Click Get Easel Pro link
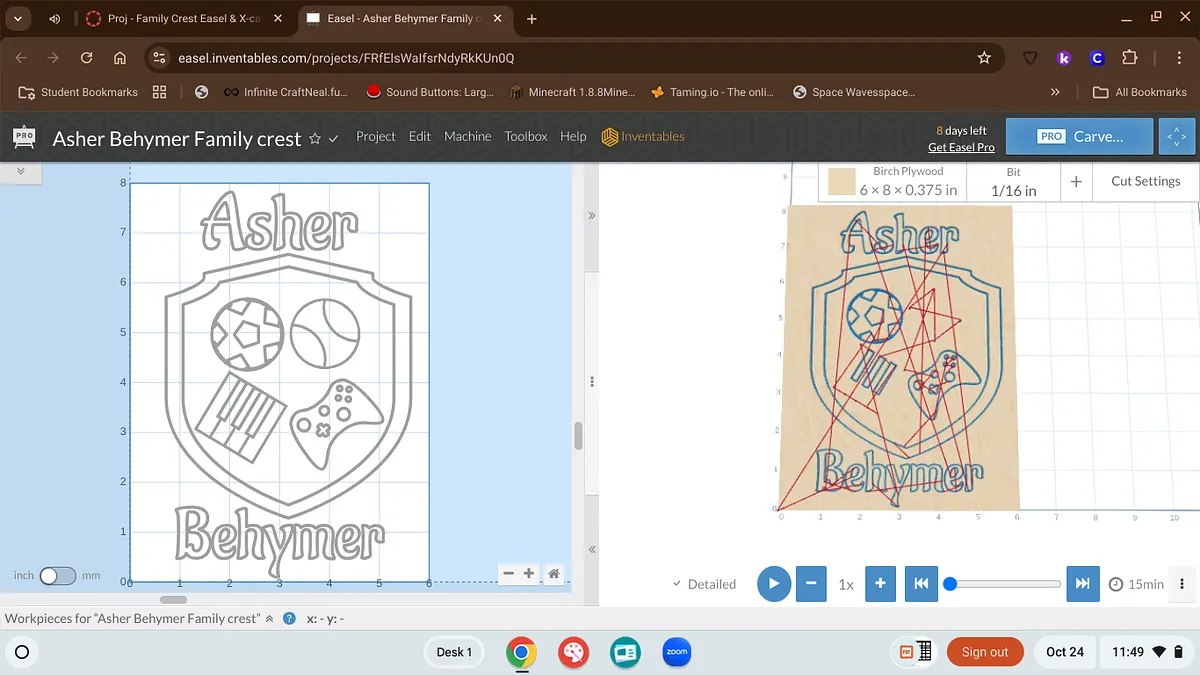1200x675 pixels. click(x=960, y=147)
